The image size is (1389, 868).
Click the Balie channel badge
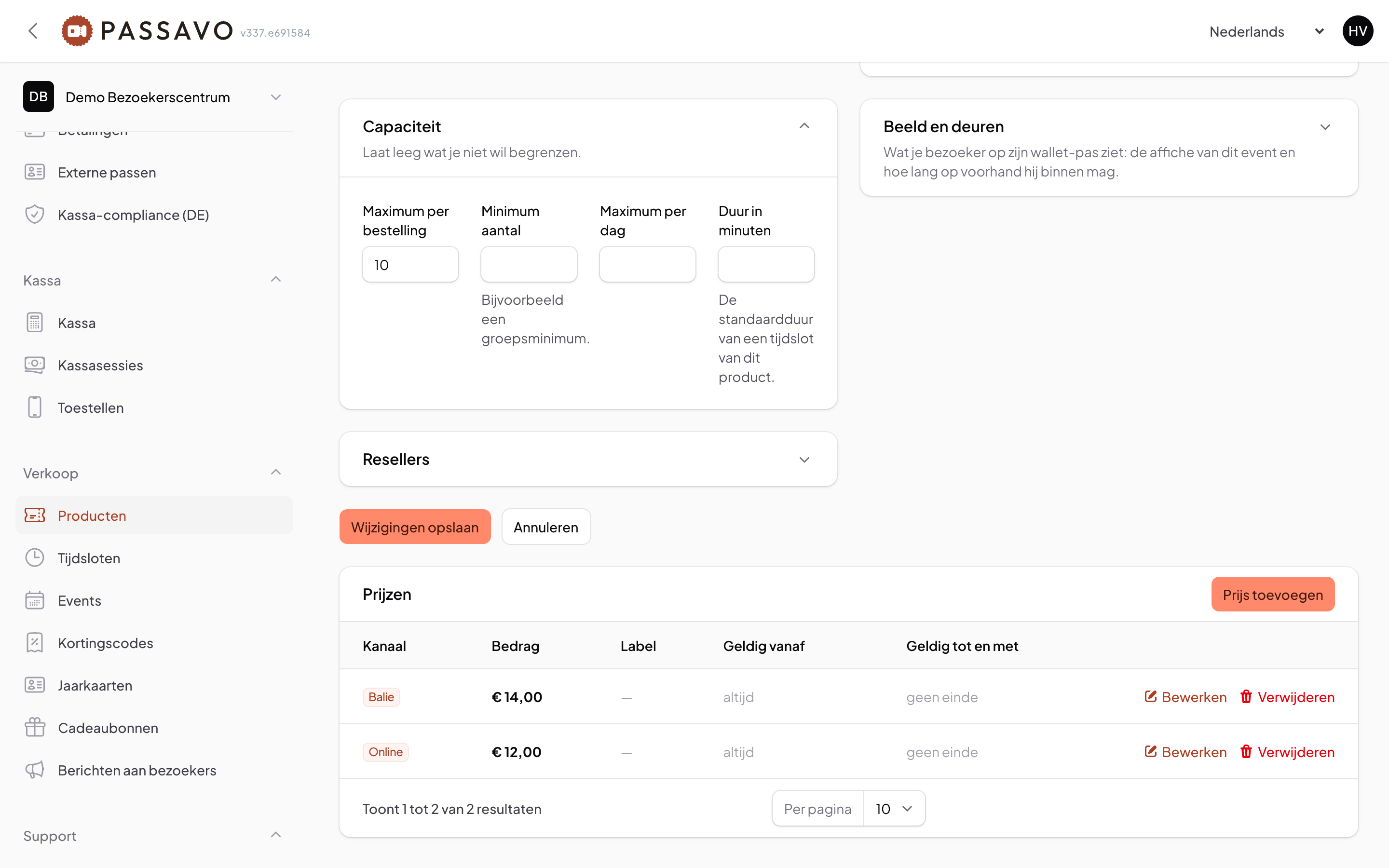(x=381, y=697)
